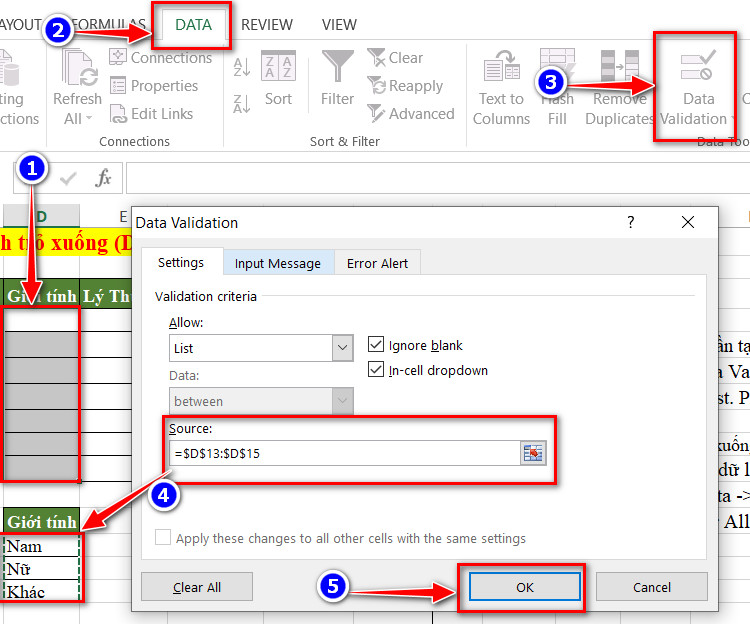Click the Source input field
This screenshot has width=750, height=624.
344,453
